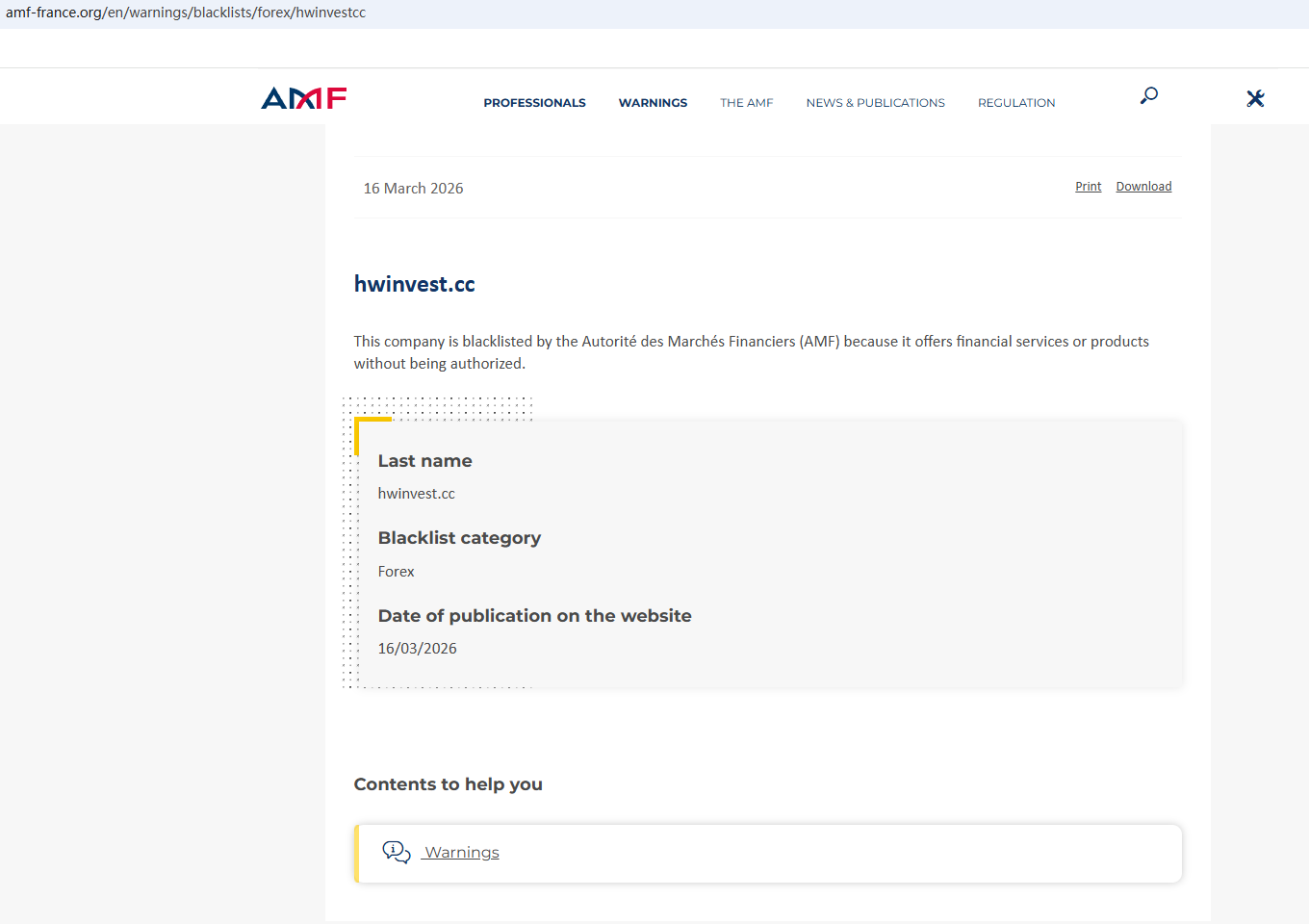The image size is (1309, 924).
Task: Open the Regulation menu item
Action: pos(1016,103)
